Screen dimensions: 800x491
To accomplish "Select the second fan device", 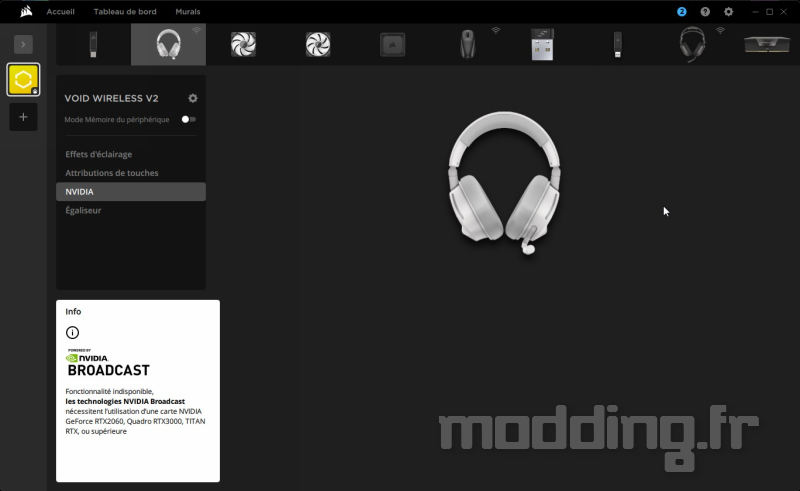I will 318,44.
